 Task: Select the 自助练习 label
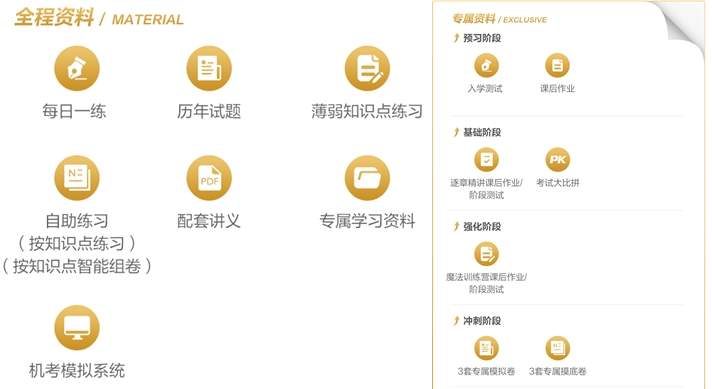(x=77, y=221)
